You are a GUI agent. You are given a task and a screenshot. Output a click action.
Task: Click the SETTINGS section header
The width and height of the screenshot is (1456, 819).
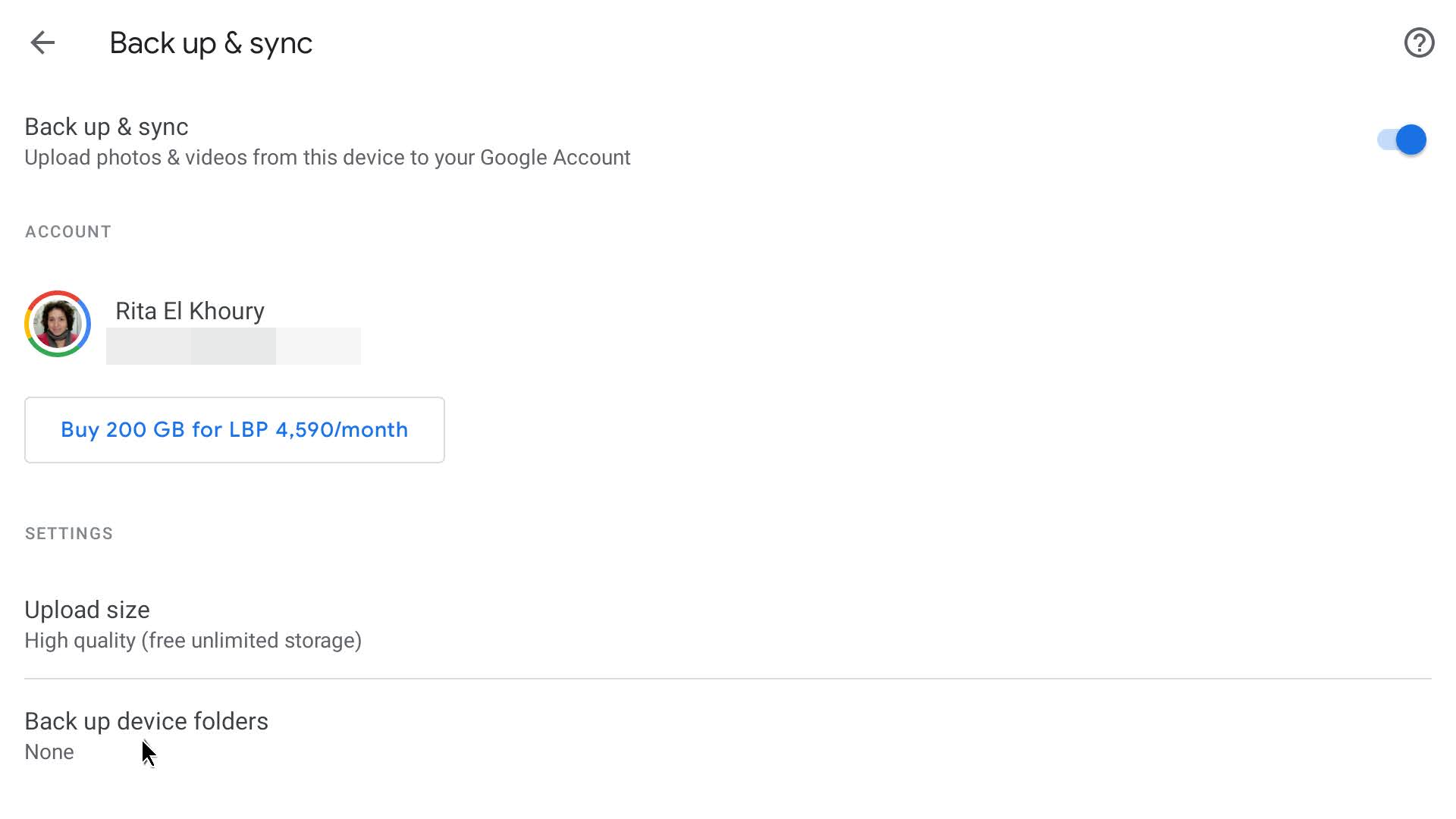[x=68, y=533]
